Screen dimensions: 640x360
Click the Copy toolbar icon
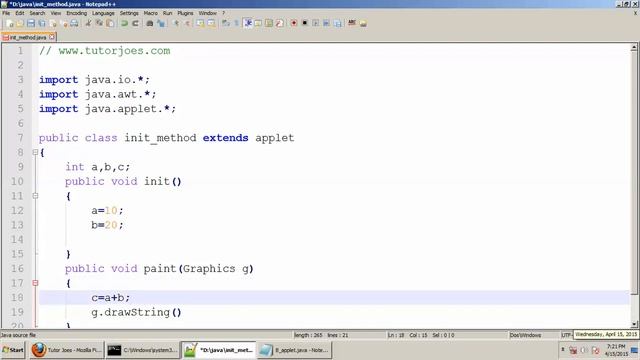tap(99, 23)
